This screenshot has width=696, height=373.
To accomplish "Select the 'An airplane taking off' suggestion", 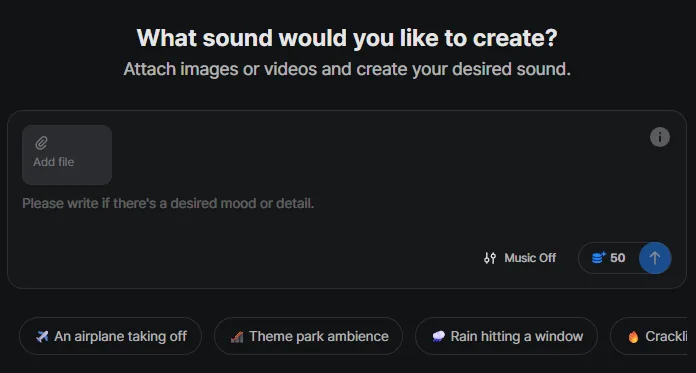I will pos(111,336).
